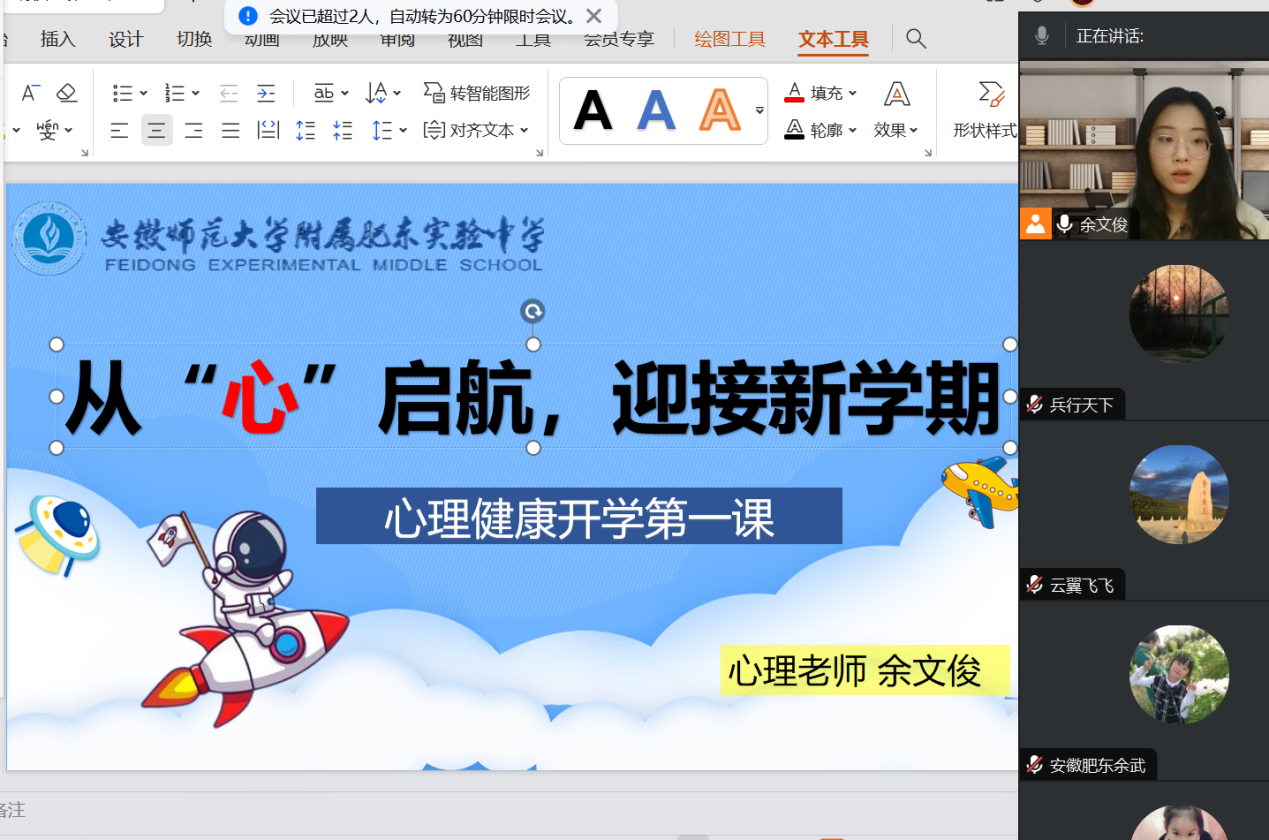Click the eraser clear formatting icon
Image resolution: width=1269 pixels, height=840 pixels.
click(66, 93)
